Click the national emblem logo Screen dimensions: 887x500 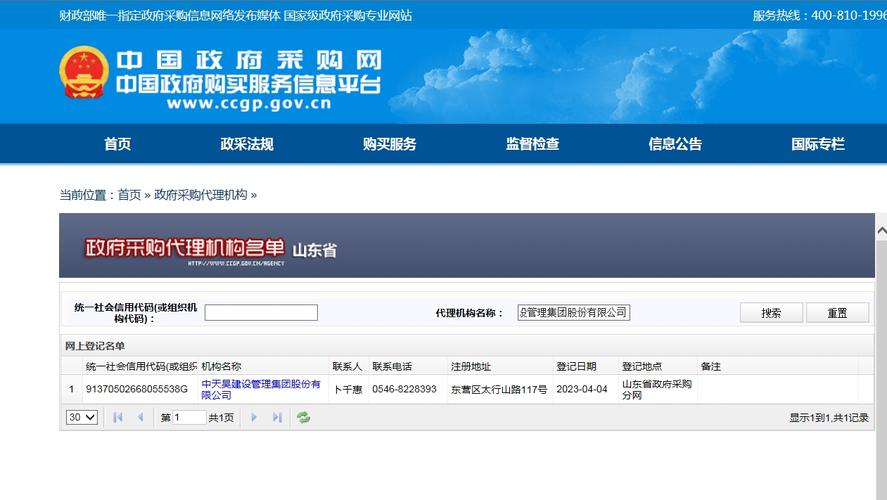pyautogui.click(x=84, y=72)
